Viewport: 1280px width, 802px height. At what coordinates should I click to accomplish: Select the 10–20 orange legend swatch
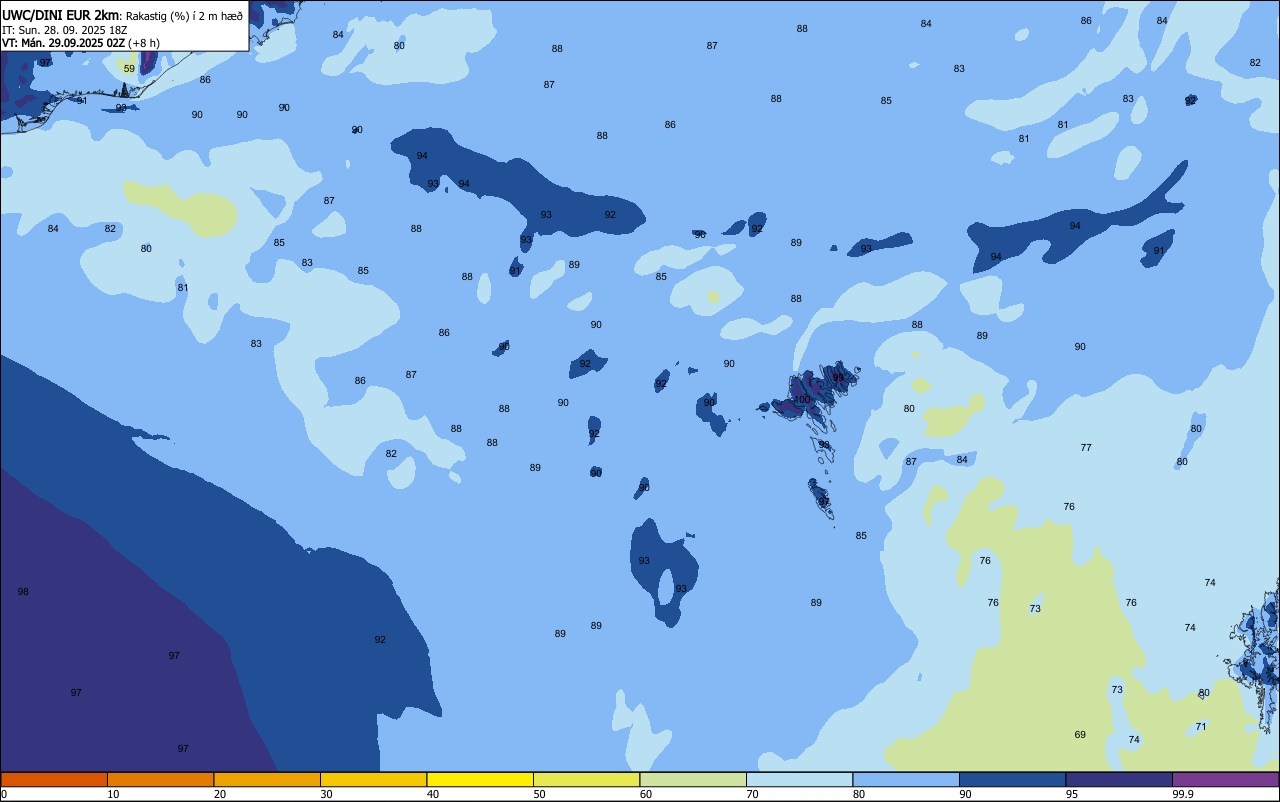tap(160, 779)
